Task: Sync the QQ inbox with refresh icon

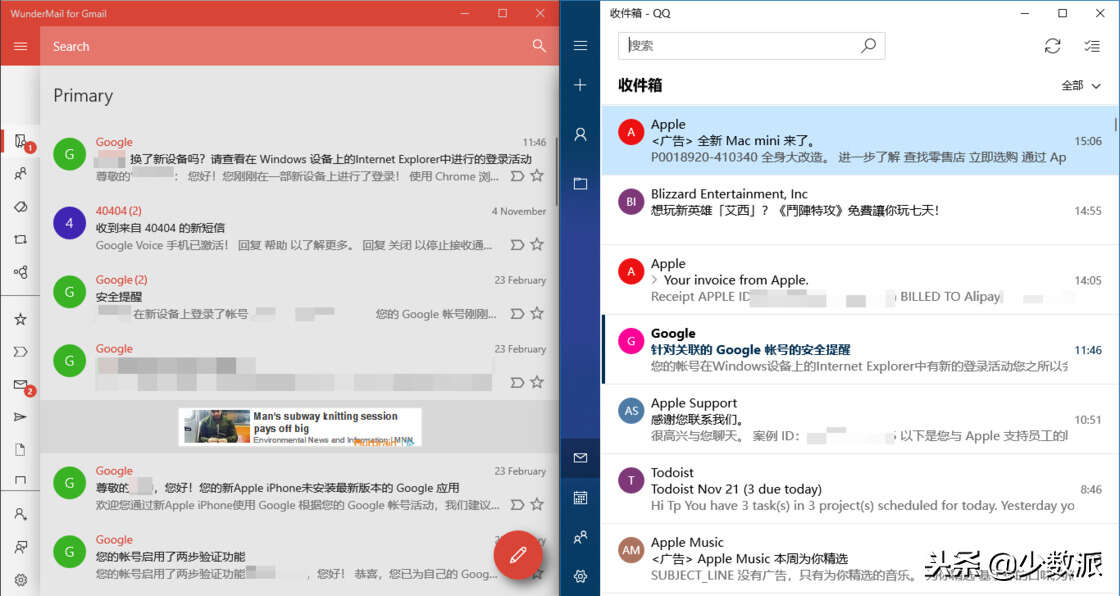Action: [x=1052, y=46]
